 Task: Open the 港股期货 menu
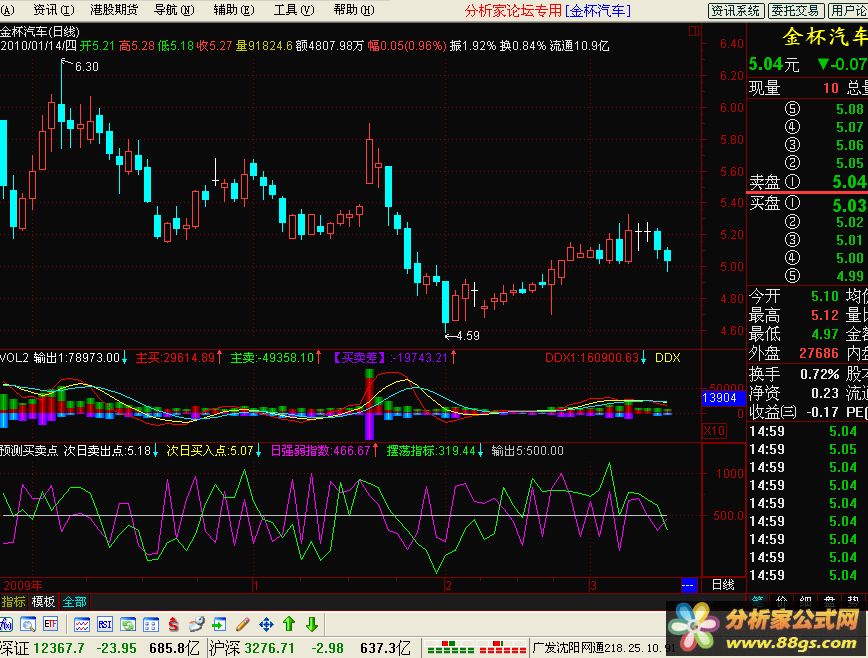114,9
